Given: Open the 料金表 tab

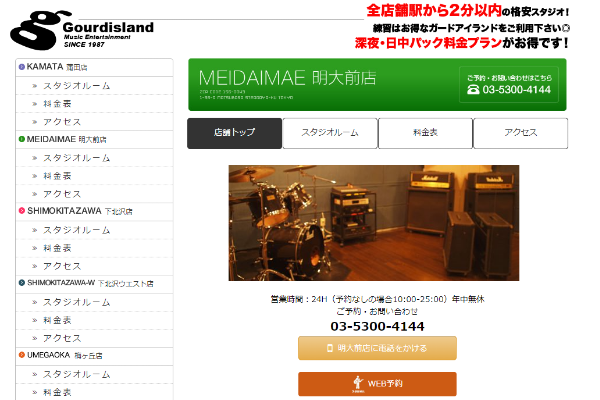Looking at the screenshot, I should [x=425, y=133].
